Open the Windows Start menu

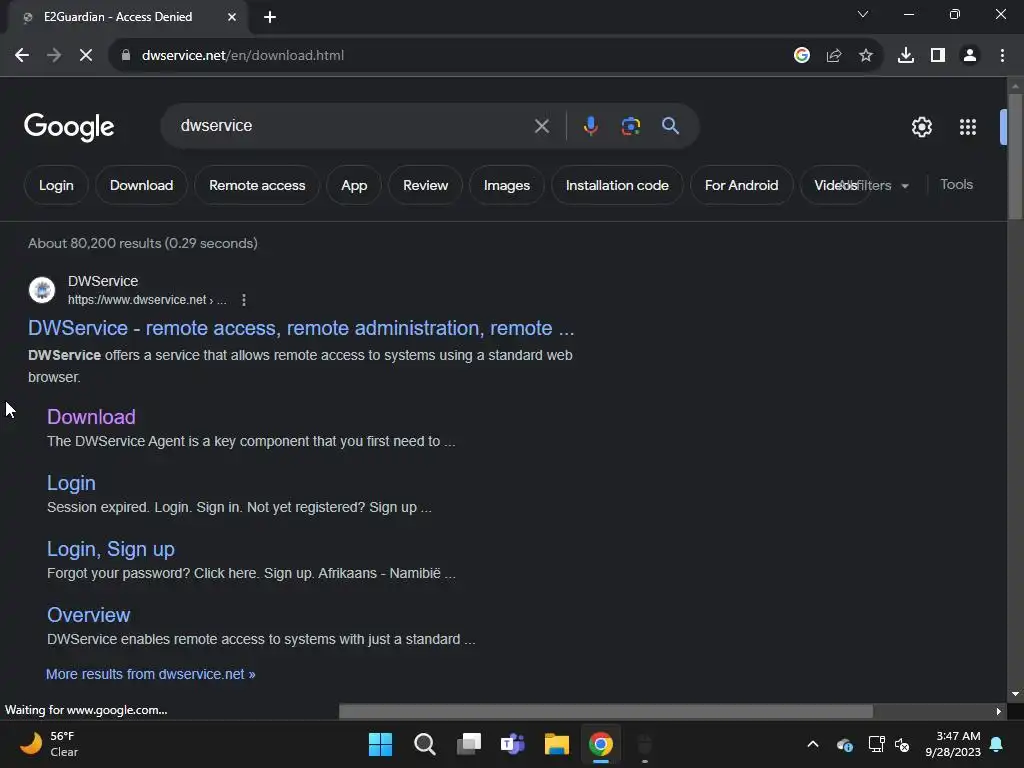point(380,744)
